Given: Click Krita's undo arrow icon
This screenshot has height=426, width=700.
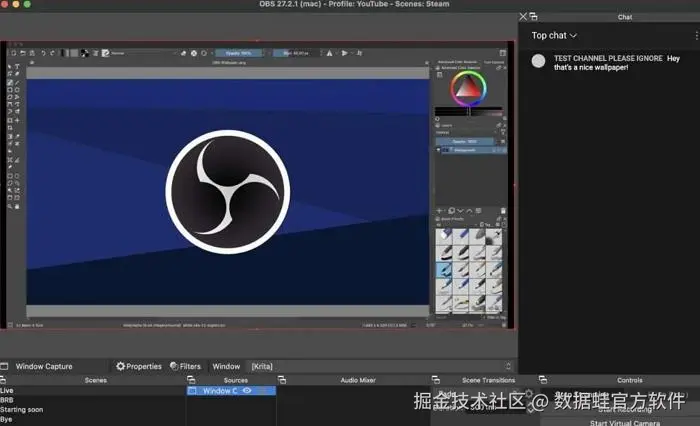Looking at the screenshot, I should pos(43,53).
